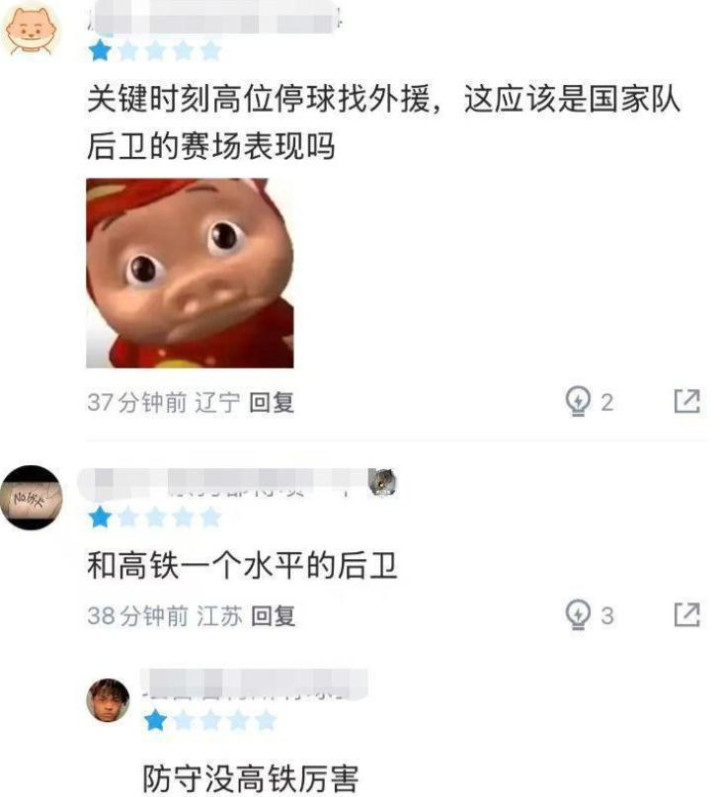Tap the small badge icon beside second username
Image resolution: width=720 pixels, height=797 pixels.
pos(382,482)
